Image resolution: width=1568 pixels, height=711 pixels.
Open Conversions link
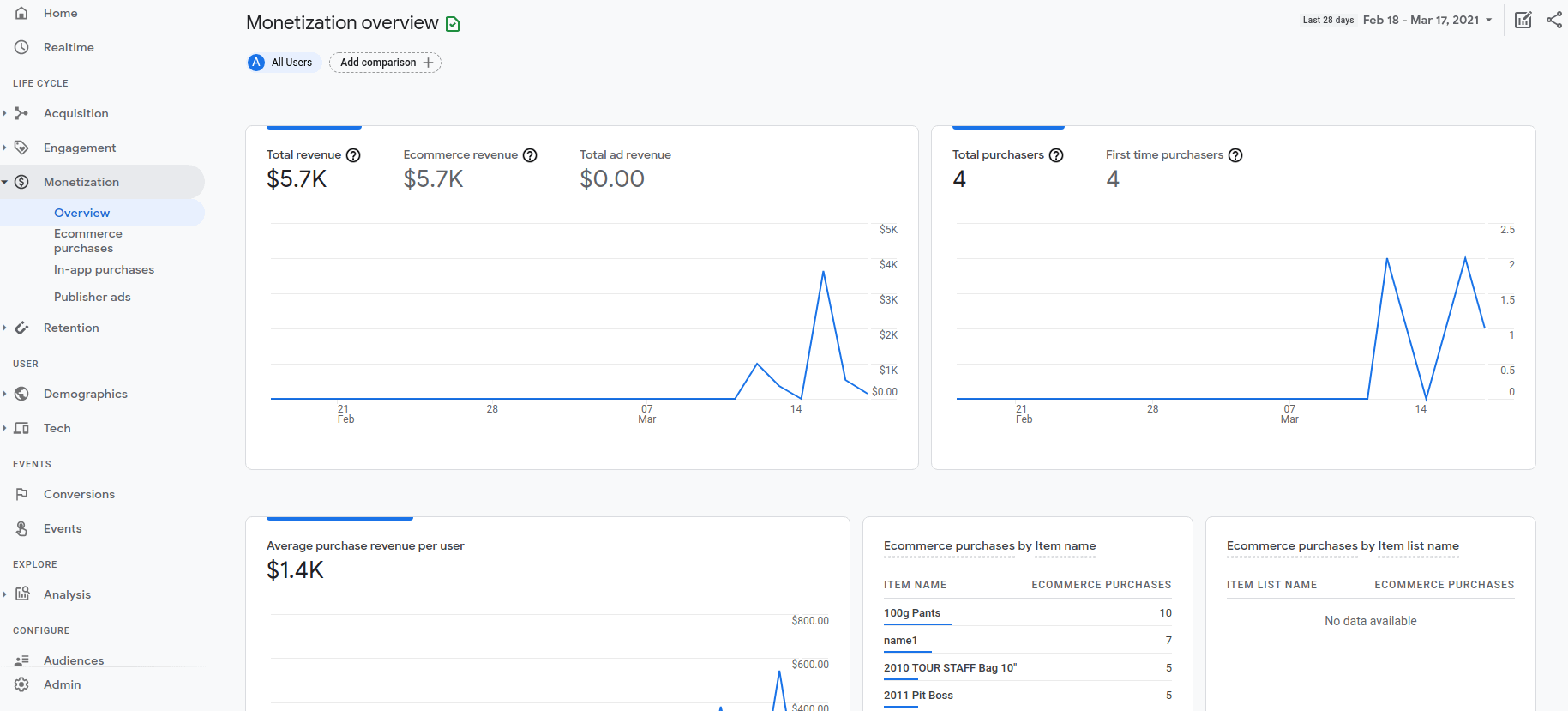coord(79,494)
